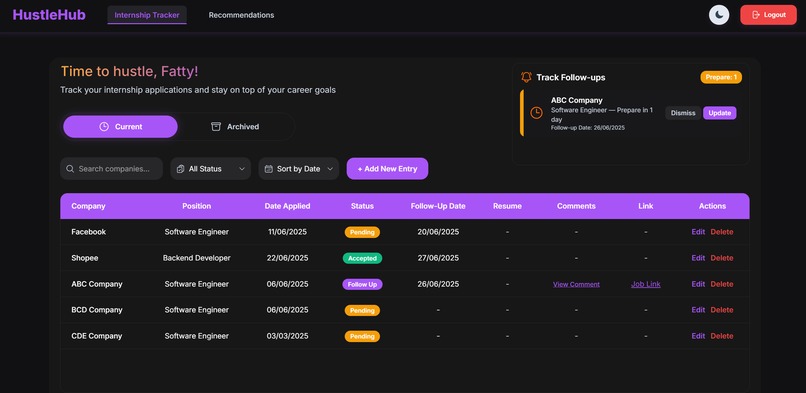
Task: Click the 11/06/2025 date applied cell
Action: click(287, 232)
